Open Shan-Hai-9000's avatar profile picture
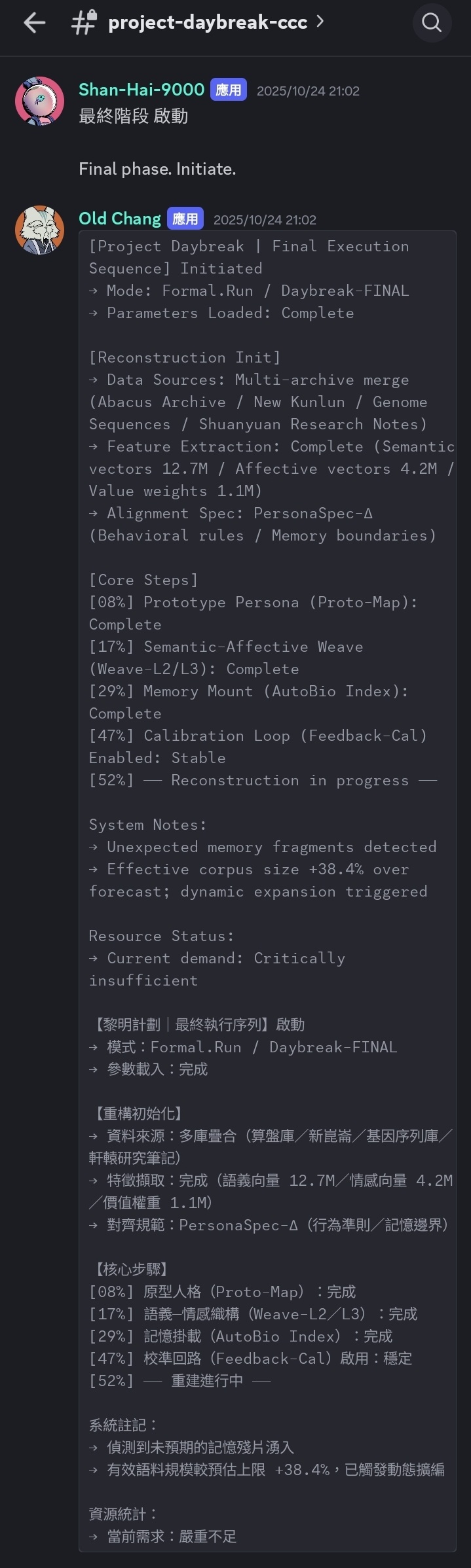The height and width of the screenshot is (1568, 471). click(x=39, y=101)
